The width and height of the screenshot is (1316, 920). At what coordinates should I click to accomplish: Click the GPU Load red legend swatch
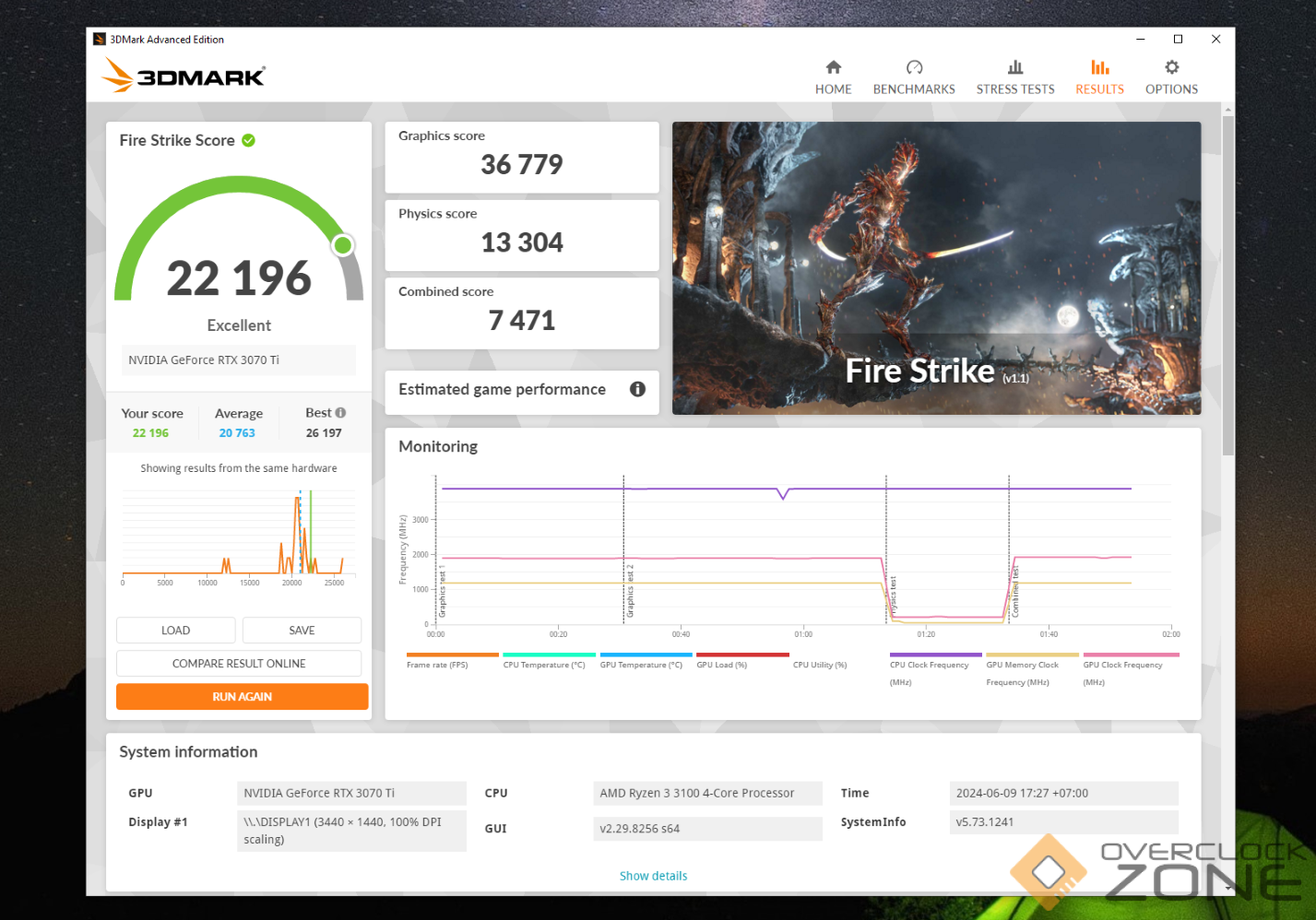[x=742, y=655]
